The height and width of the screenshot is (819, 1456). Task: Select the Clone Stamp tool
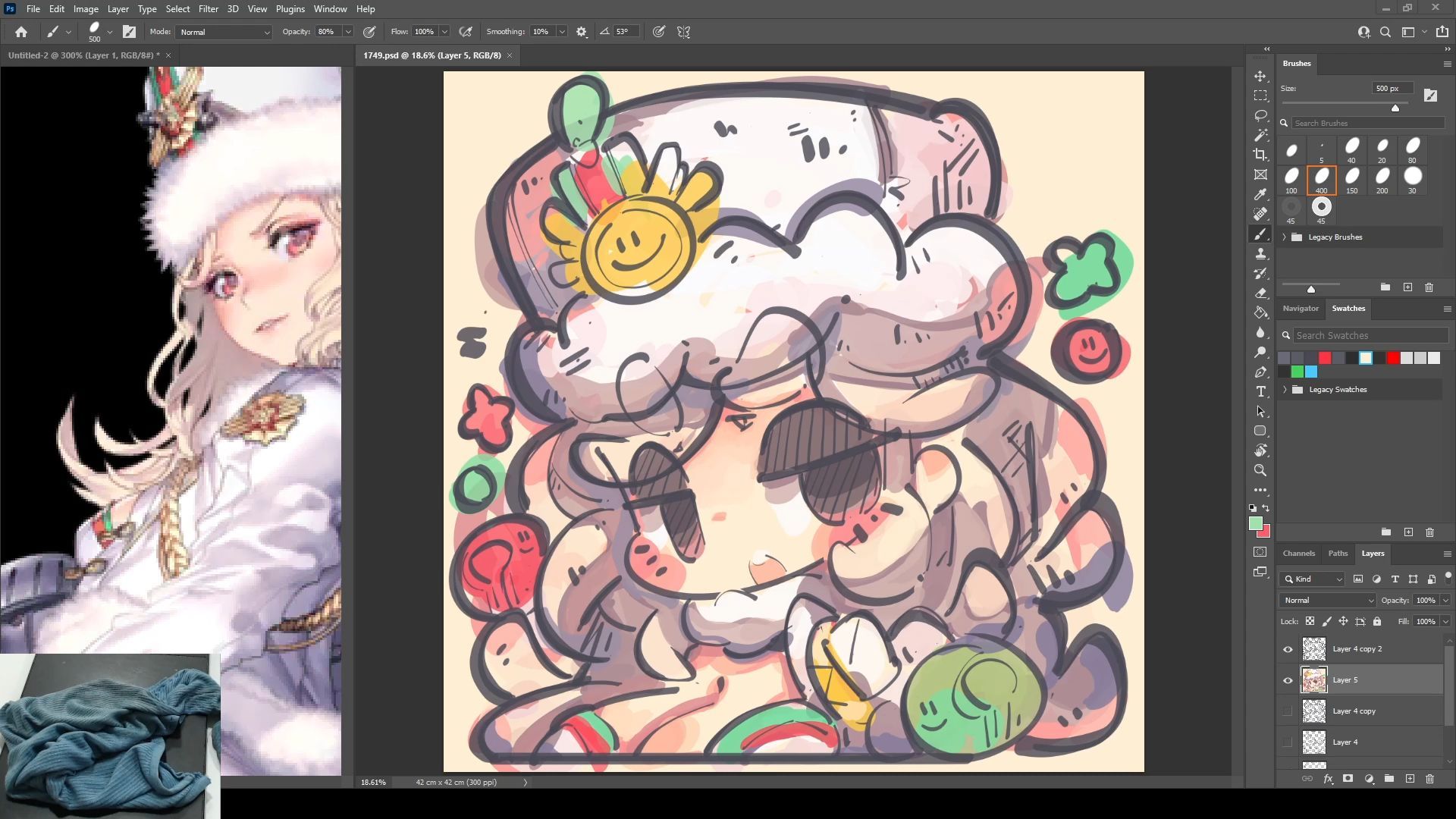tap(1260, 254)
